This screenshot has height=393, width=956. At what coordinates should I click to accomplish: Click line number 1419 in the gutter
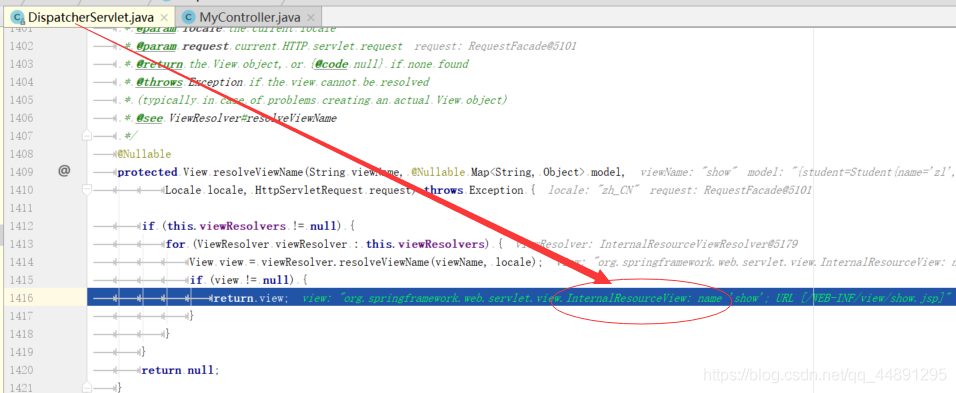point(22,352)
